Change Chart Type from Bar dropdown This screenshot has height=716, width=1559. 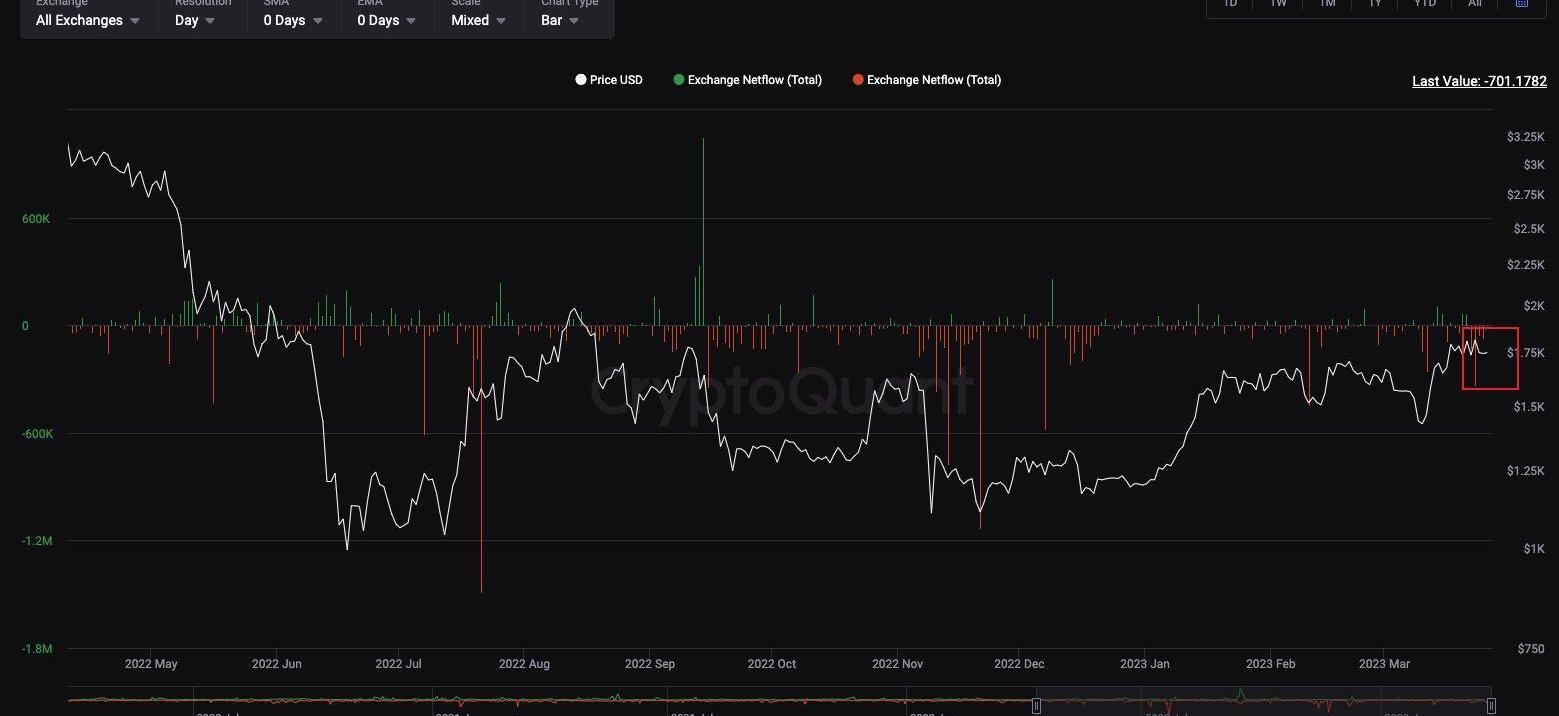tap(560, 20)
